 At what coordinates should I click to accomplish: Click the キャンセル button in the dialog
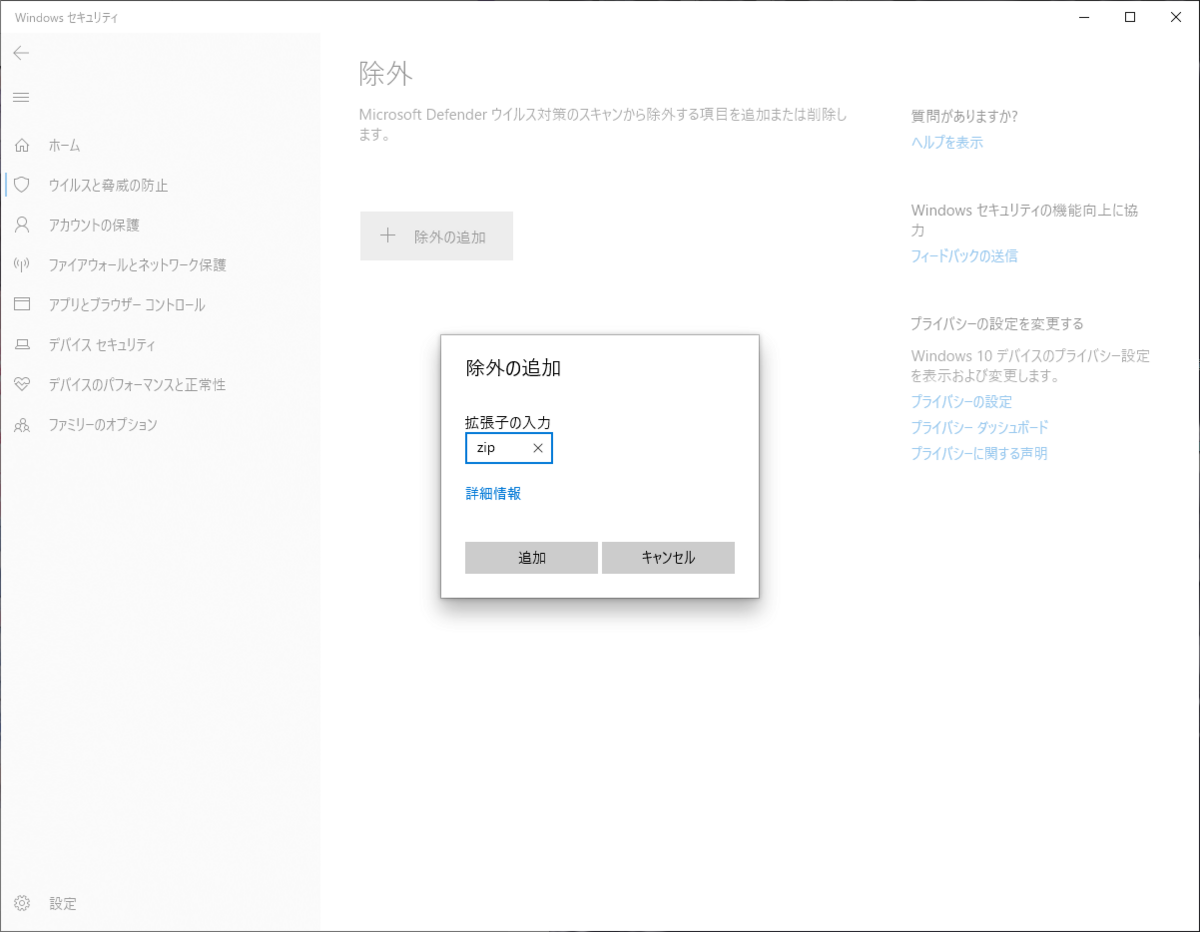[668, 558]
